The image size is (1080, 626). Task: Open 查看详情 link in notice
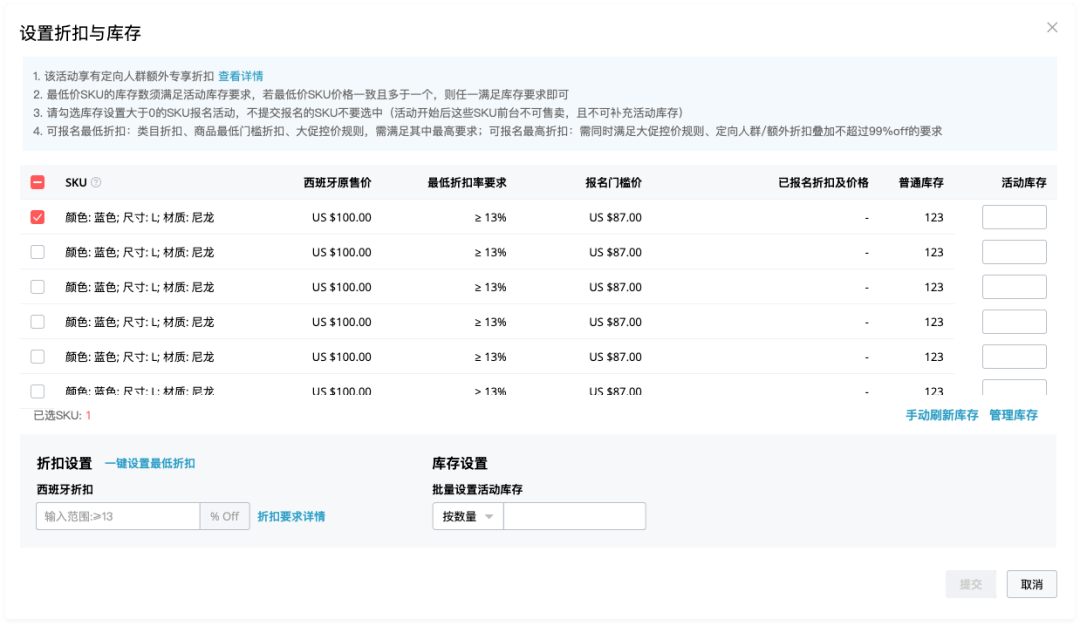pyautogui.click(x=241, y=76)
